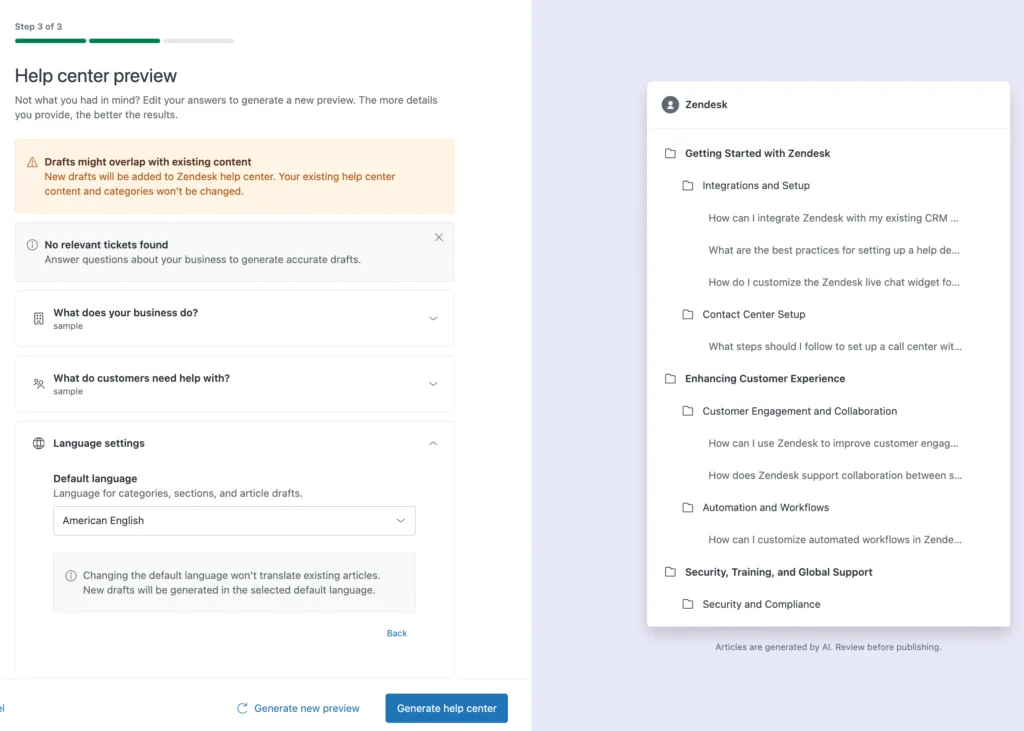Click the Back link
The height and width of the screenshot is (731, 1024).
click(x=396, y=633)
